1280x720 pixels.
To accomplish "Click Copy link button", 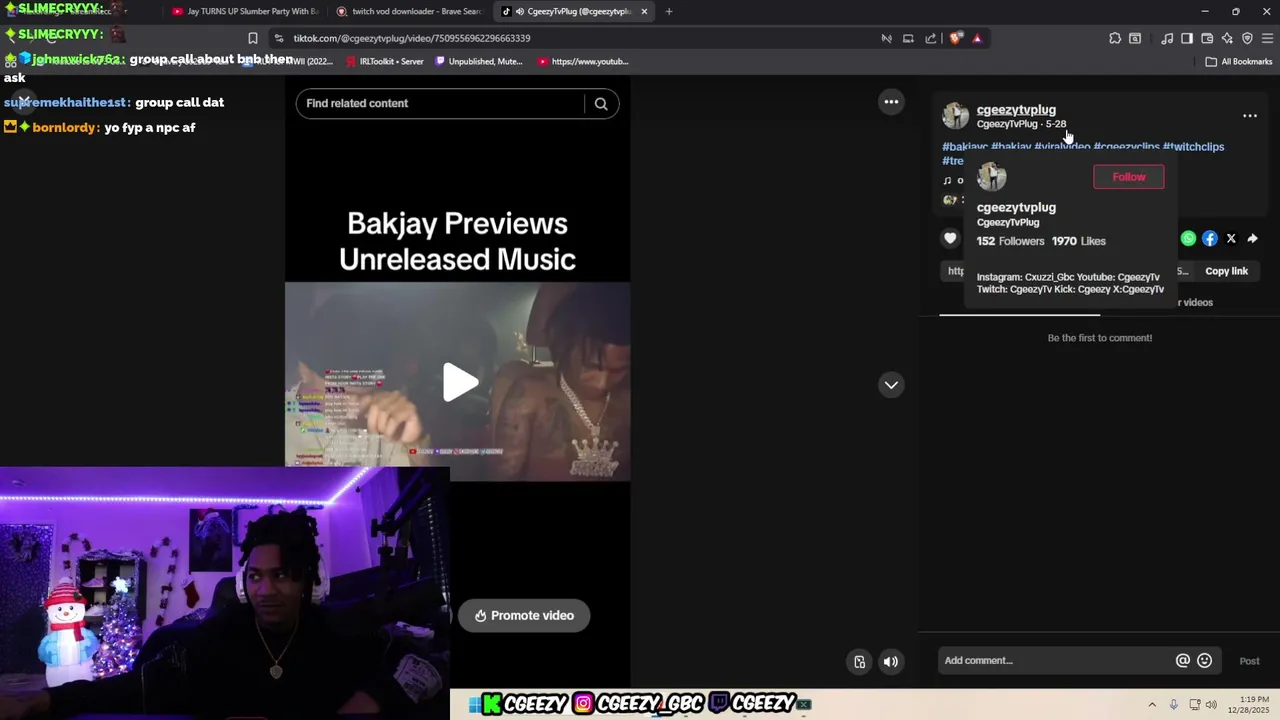I will (1226, 271).
